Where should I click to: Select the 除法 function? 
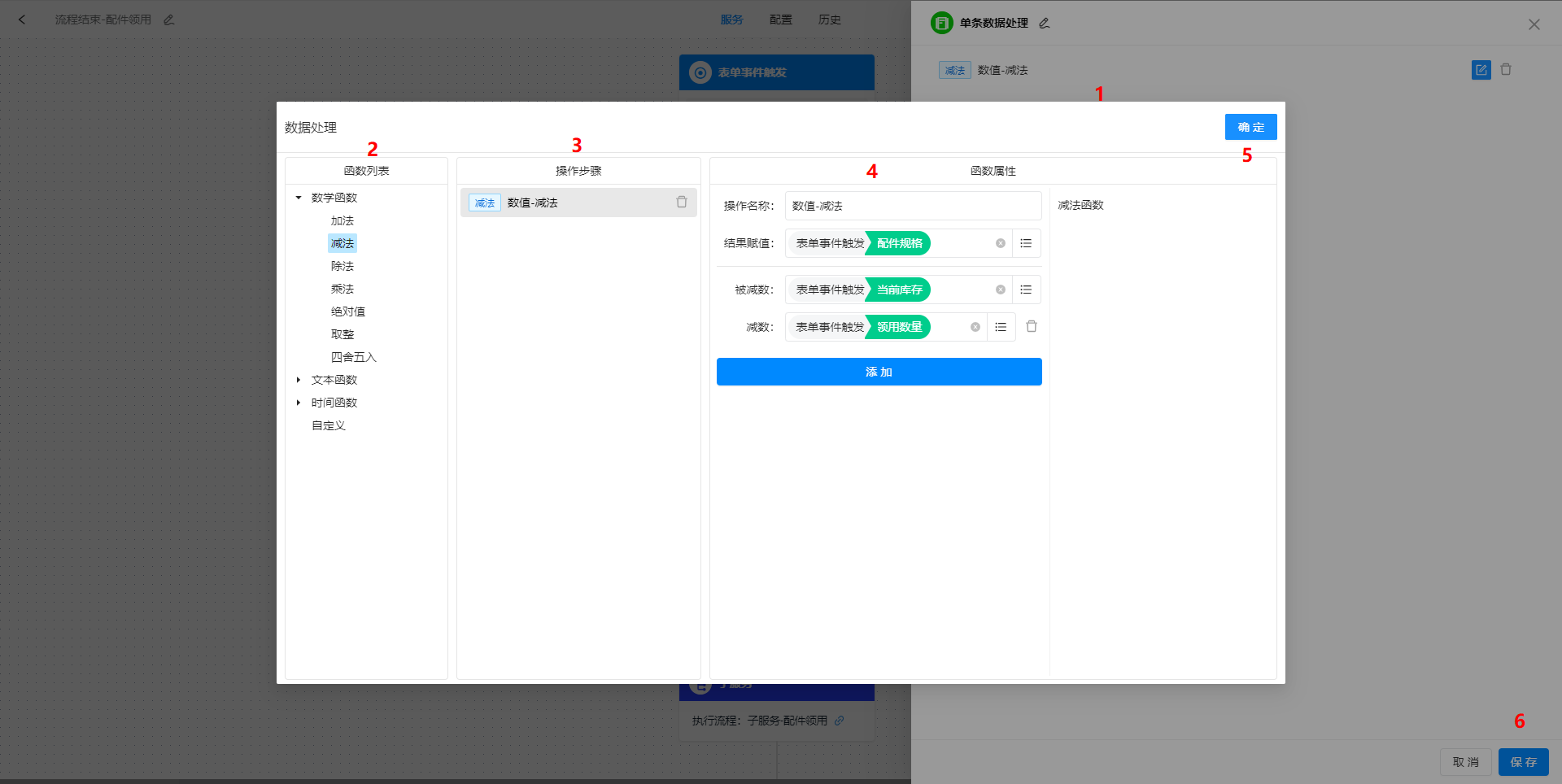pyautogui.click(x=342, y=266)
